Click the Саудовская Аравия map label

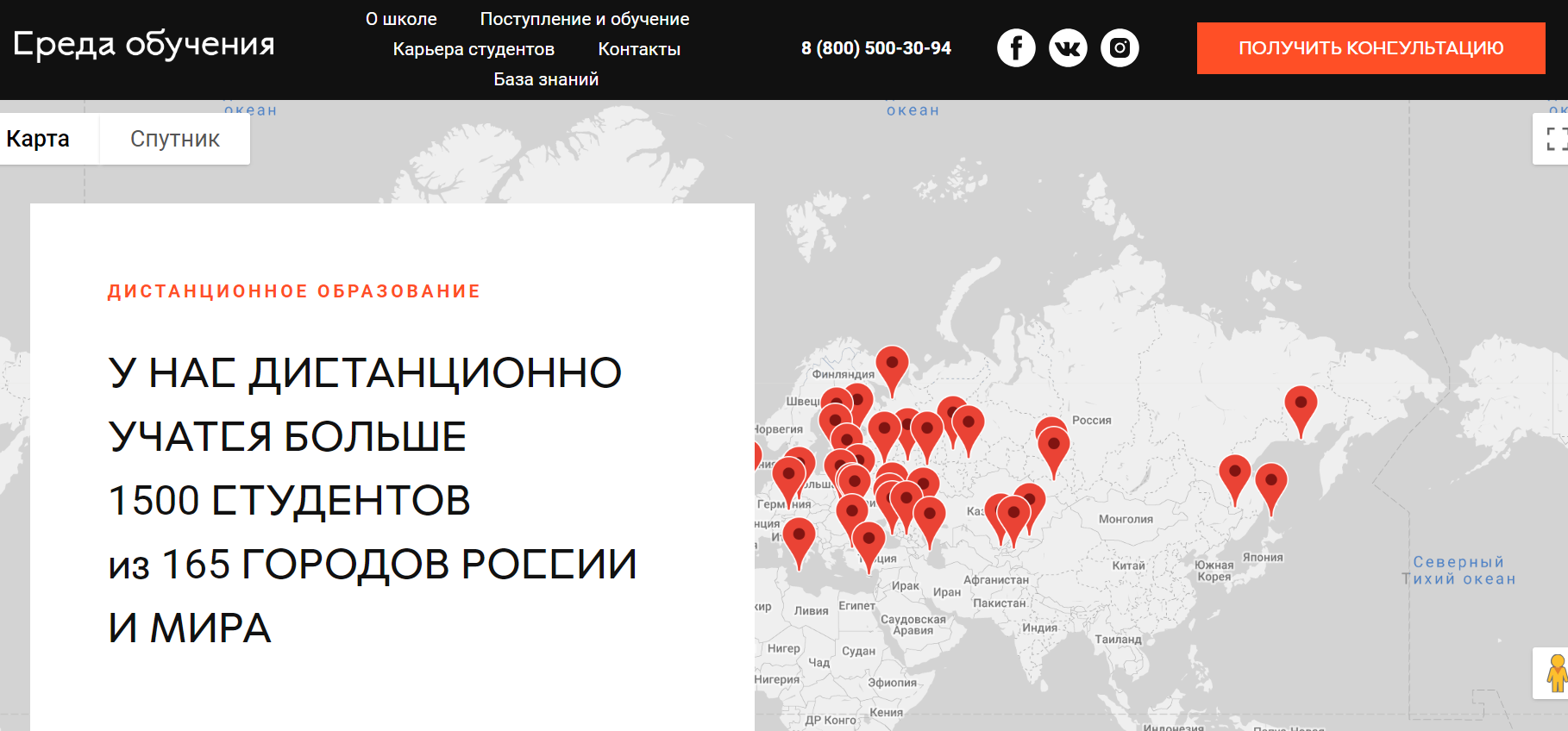(x=913, y=624)
